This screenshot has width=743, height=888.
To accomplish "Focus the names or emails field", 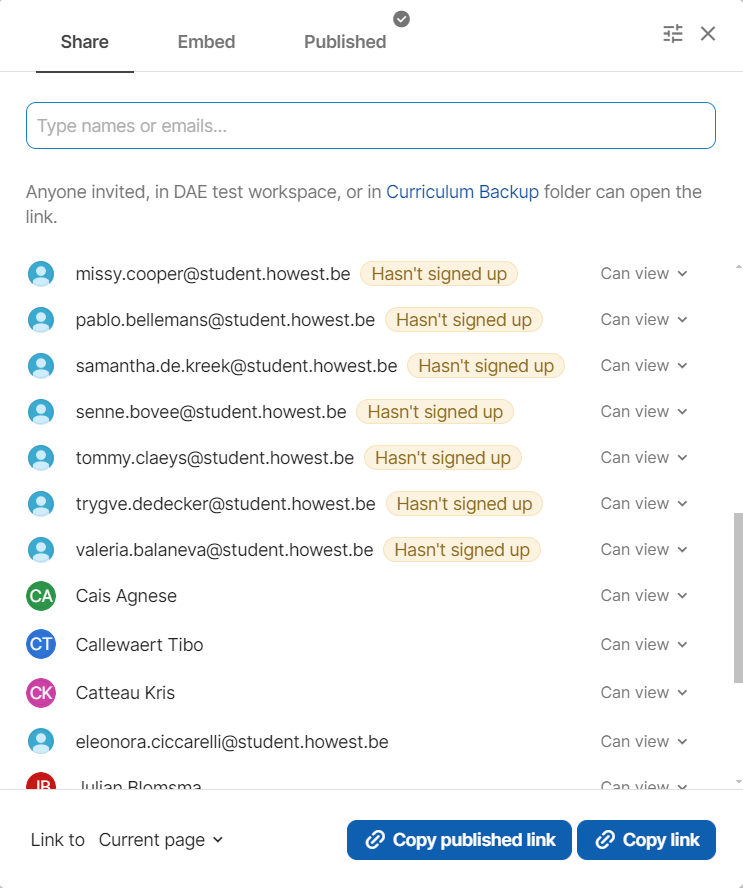I will point(370,126).
